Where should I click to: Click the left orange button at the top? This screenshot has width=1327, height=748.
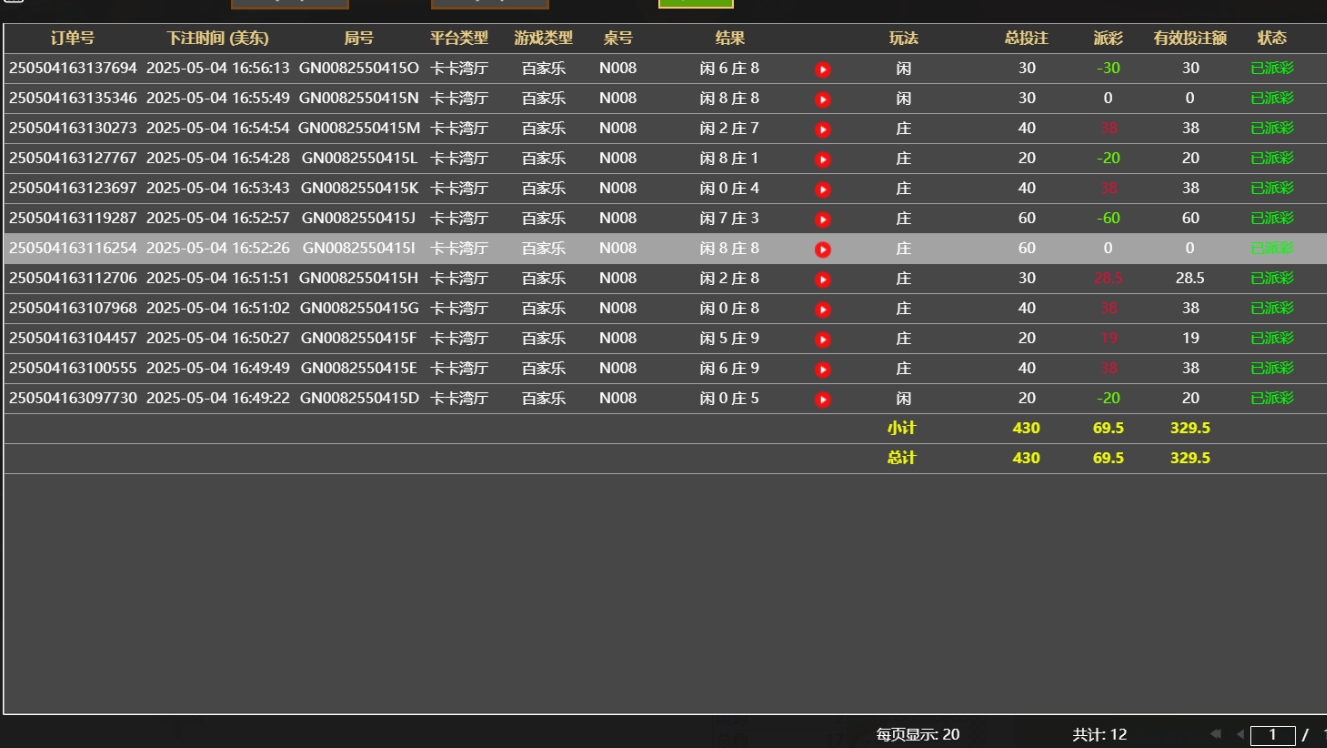pyautogui.click(x=289, y=4)
